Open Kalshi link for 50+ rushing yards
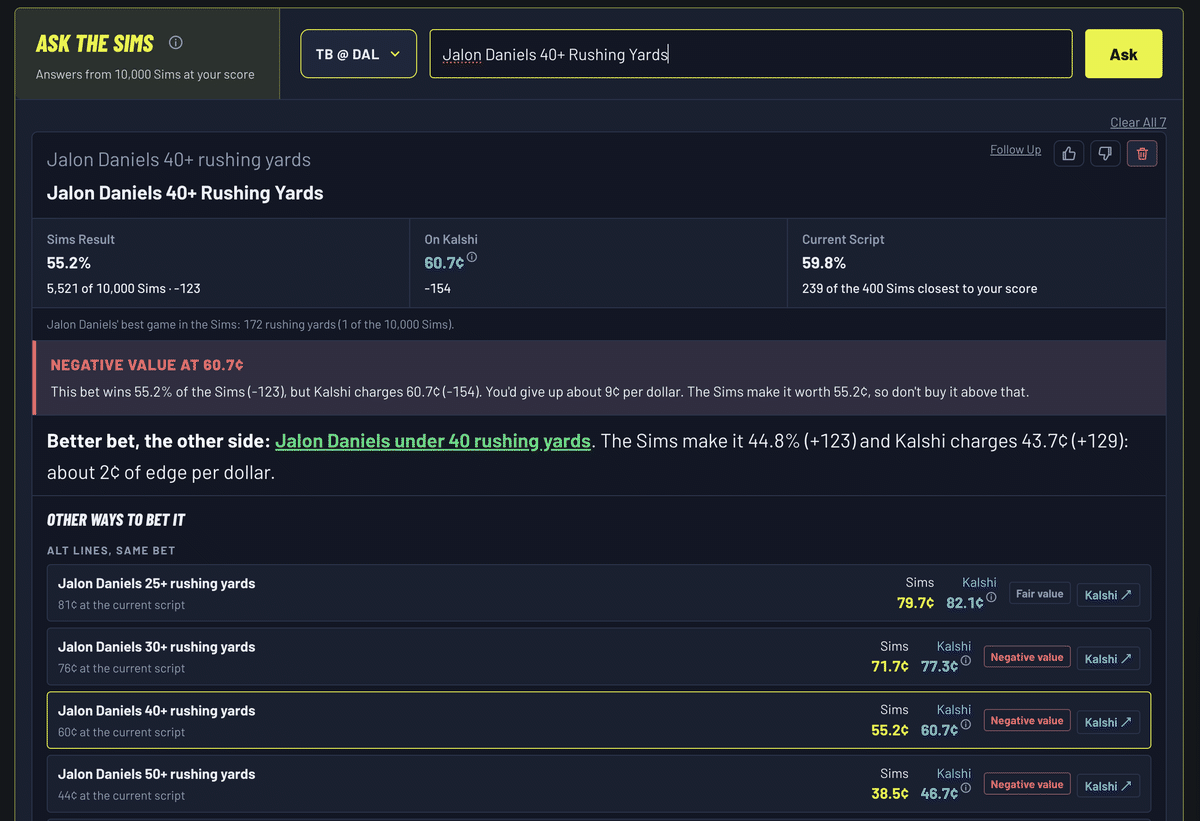 1108,785
